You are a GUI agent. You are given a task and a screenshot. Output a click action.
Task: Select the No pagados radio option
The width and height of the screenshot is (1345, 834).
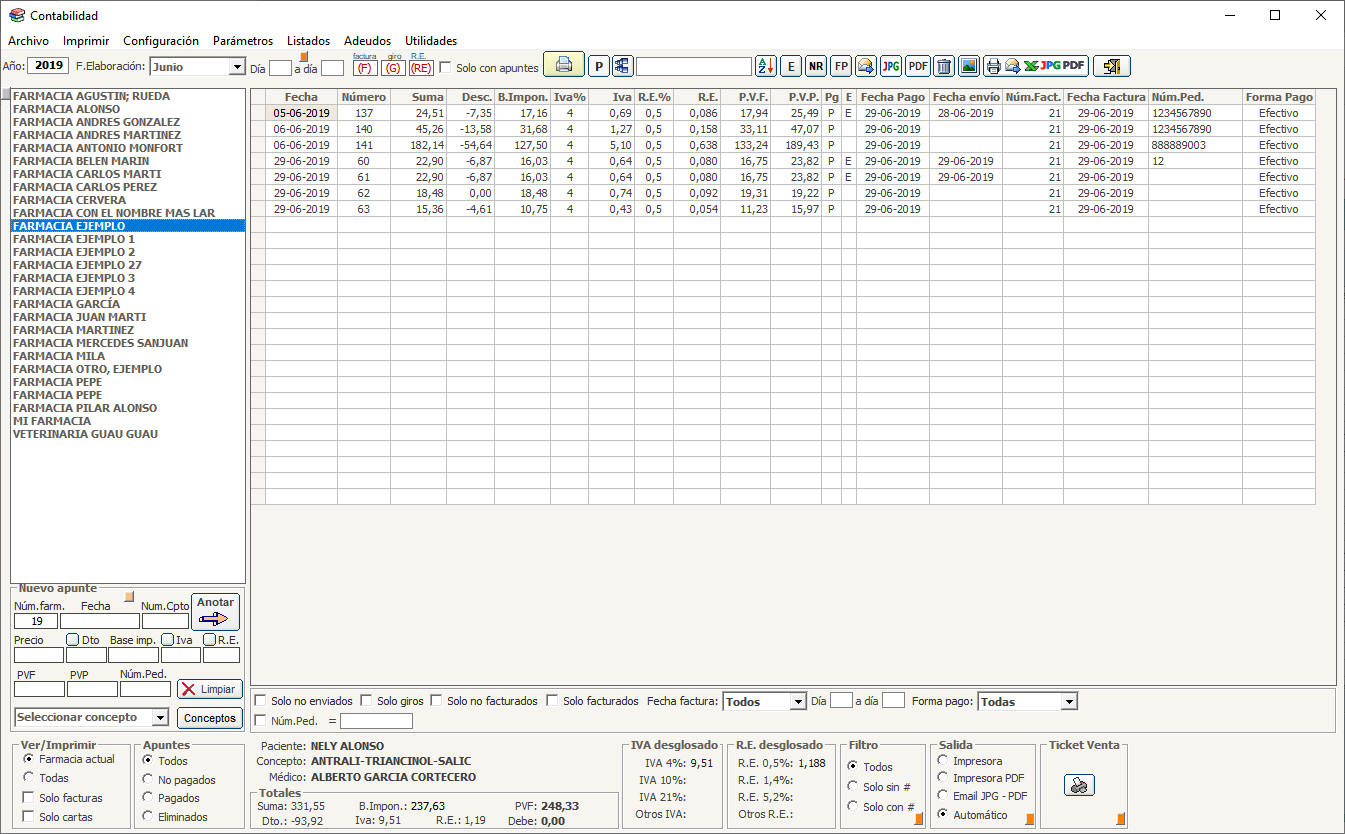click(x=149, y=780)
